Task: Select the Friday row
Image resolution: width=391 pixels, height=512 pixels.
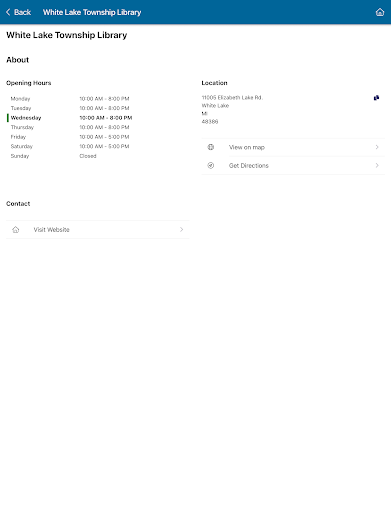Action: click(x=71, y=137)
